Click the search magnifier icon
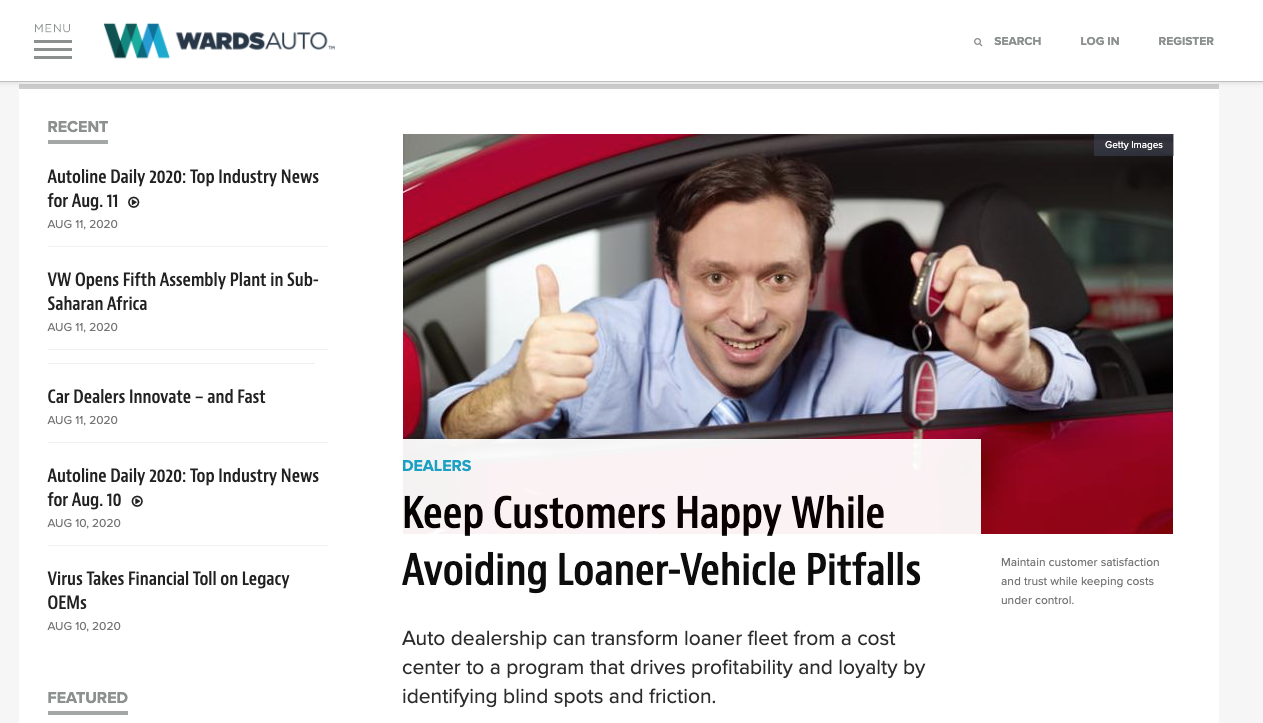This screenshot has width=1263, height=723. [978, 42]
